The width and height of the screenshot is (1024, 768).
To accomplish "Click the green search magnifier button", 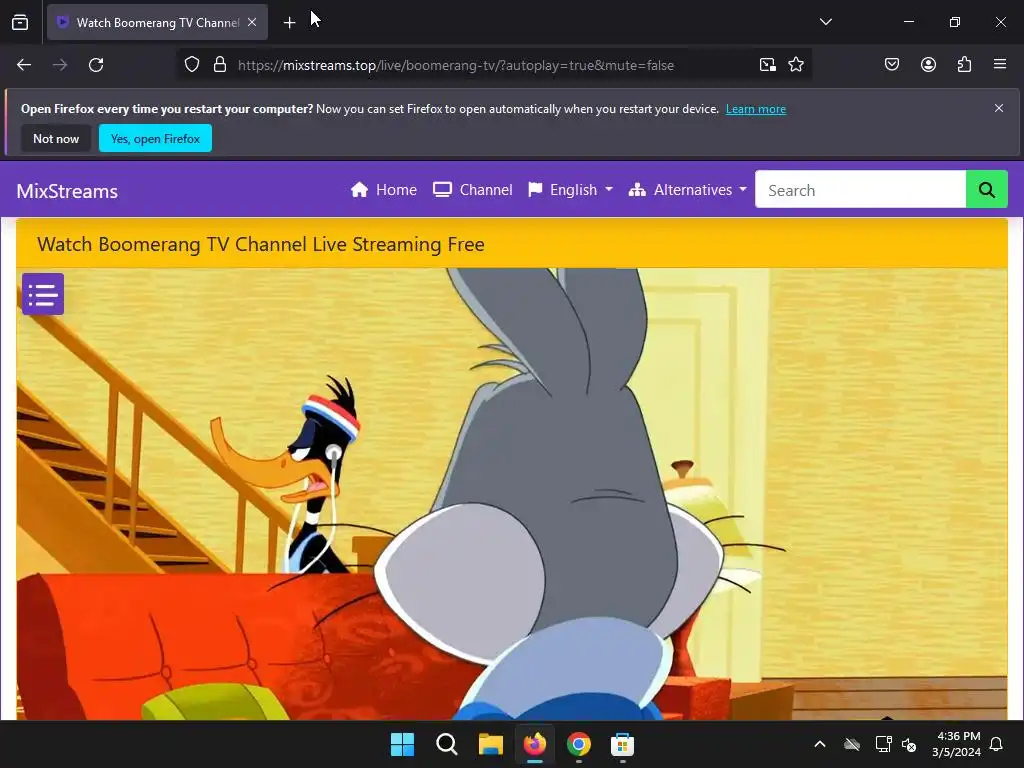I will (986, 189).
